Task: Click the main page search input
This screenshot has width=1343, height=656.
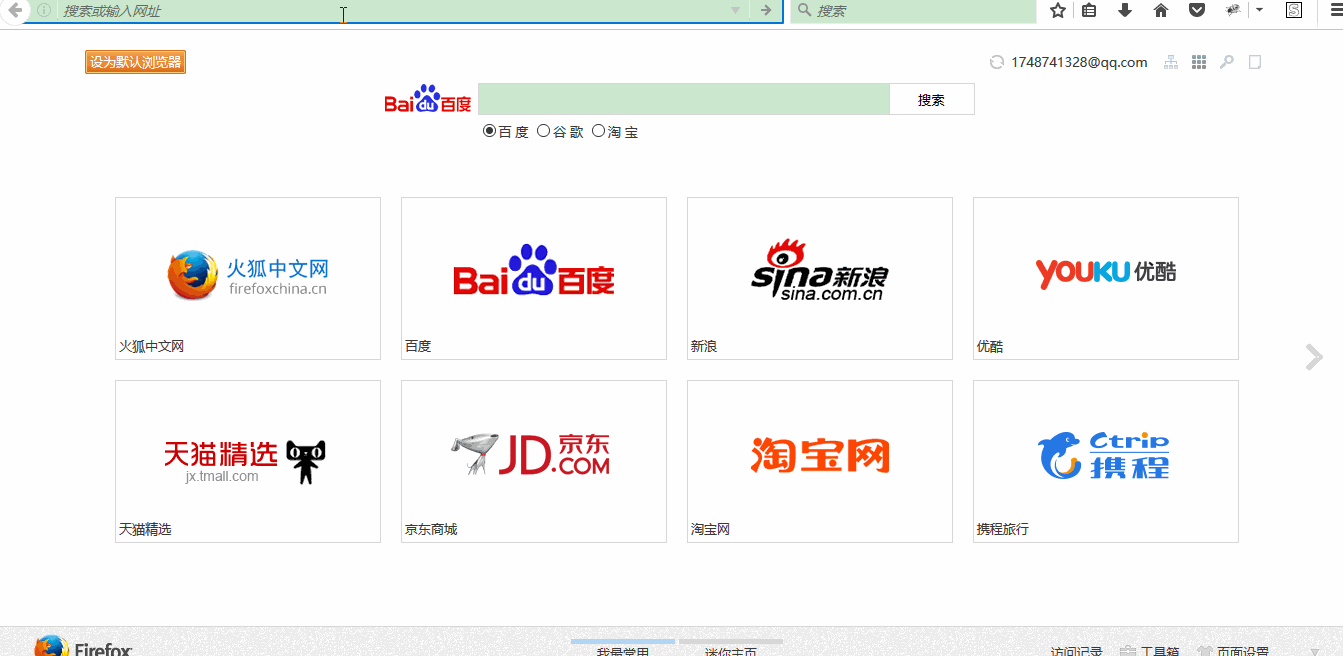Action: pyautogui.click(x=684, y=99)
